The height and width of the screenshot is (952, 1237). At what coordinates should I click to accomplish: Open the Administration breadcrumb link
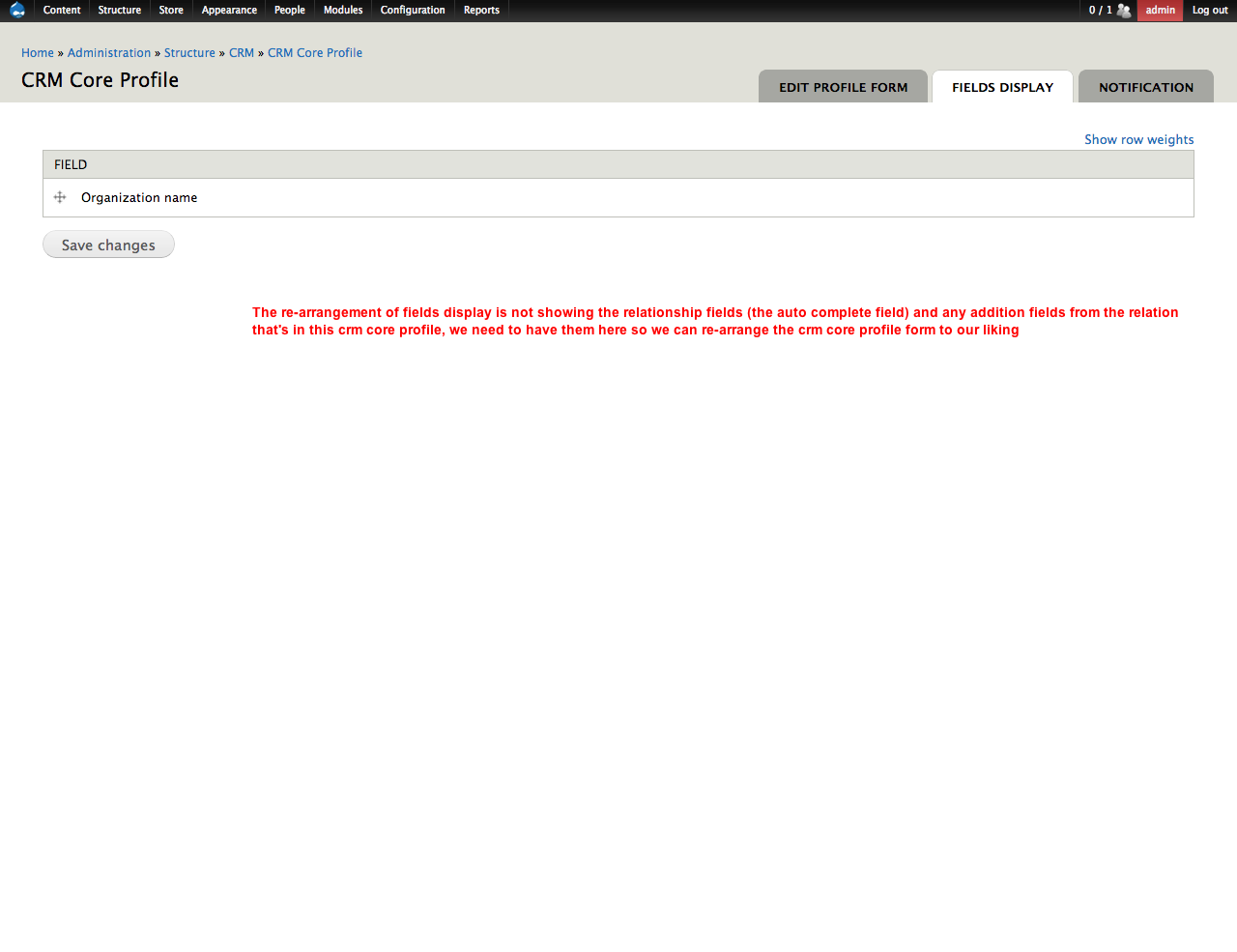tap(109, 53)
